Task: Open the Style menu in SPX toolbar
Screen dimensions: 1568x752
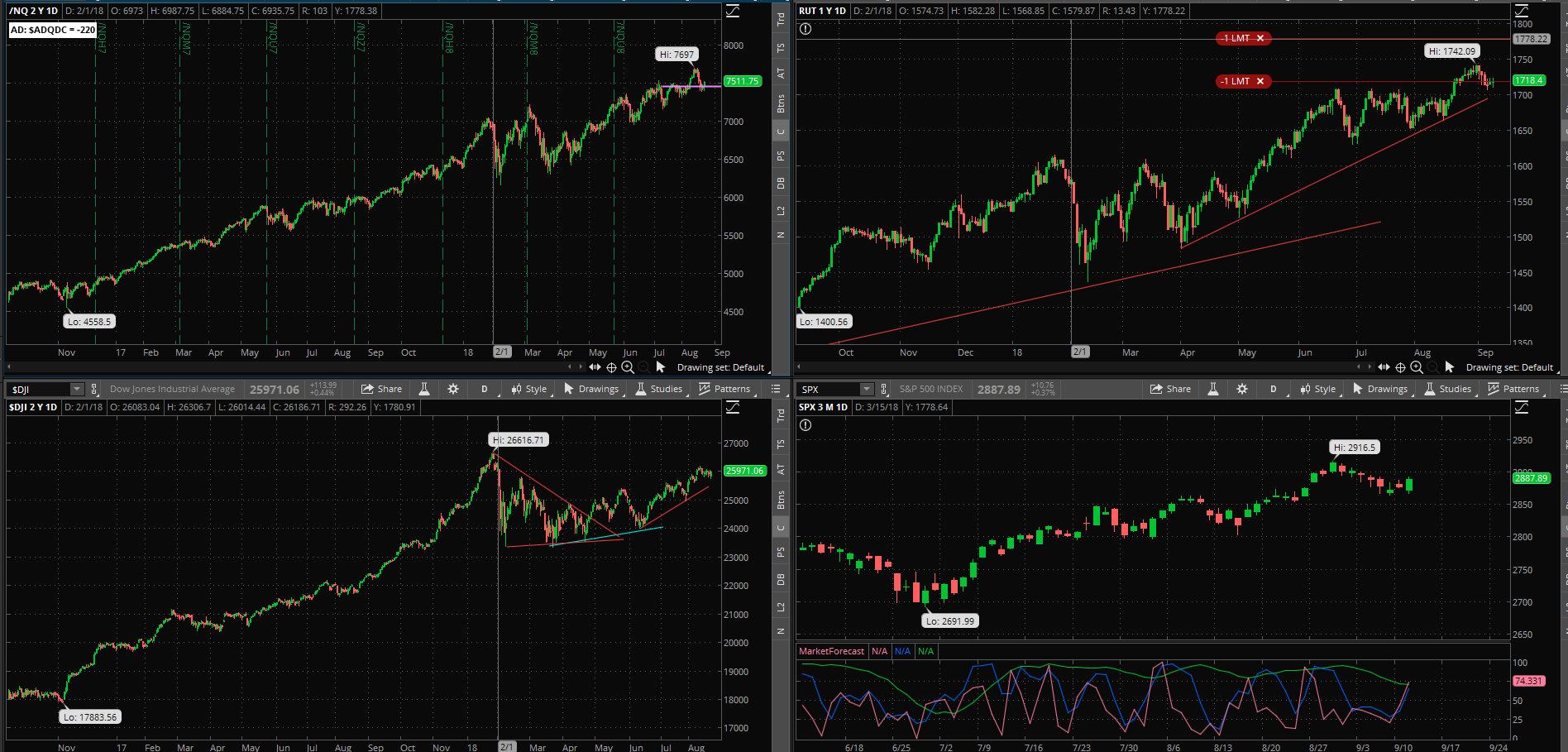Action: (1318, 389)
